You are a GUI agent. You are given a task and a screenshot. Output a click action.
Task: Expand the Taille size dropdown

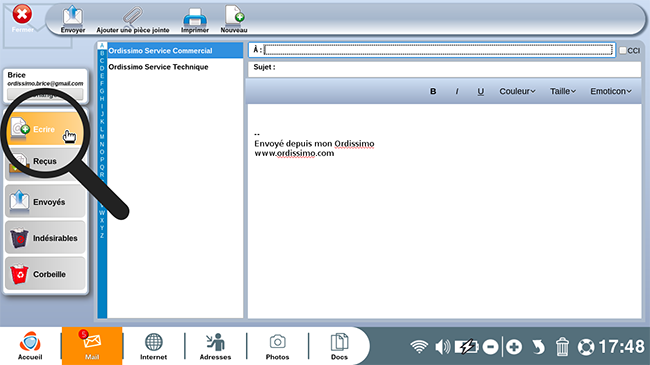pyautogui.click(x=563, y=91)
